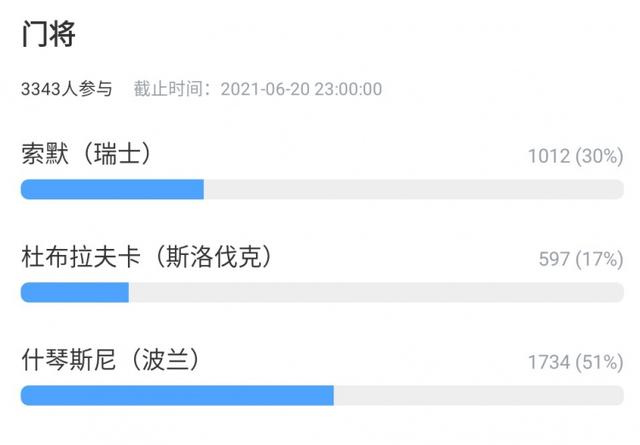
Task: Click the 2021-06-20 deadline date
Action: coord(266,89)
